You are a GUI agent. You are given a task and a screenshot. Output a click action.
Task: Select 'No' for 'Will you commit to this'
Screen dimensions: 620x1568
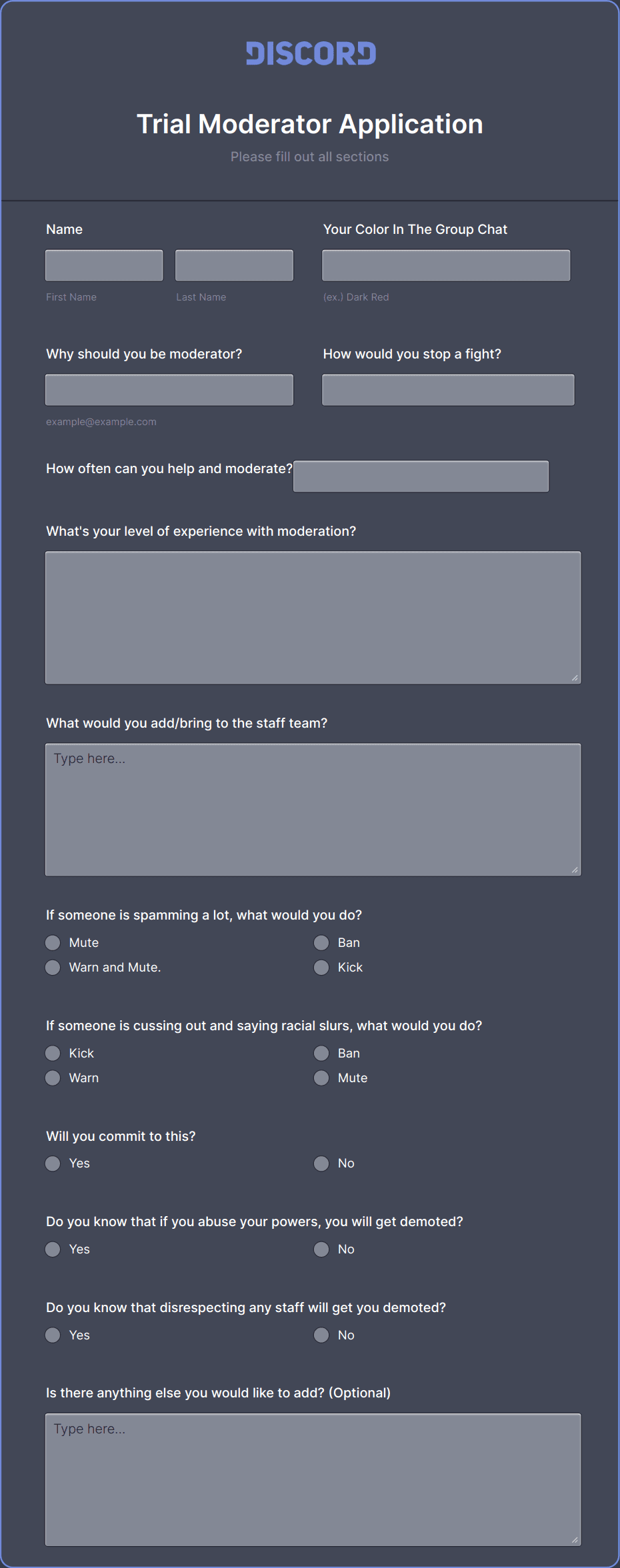[x=321, y=1164]
